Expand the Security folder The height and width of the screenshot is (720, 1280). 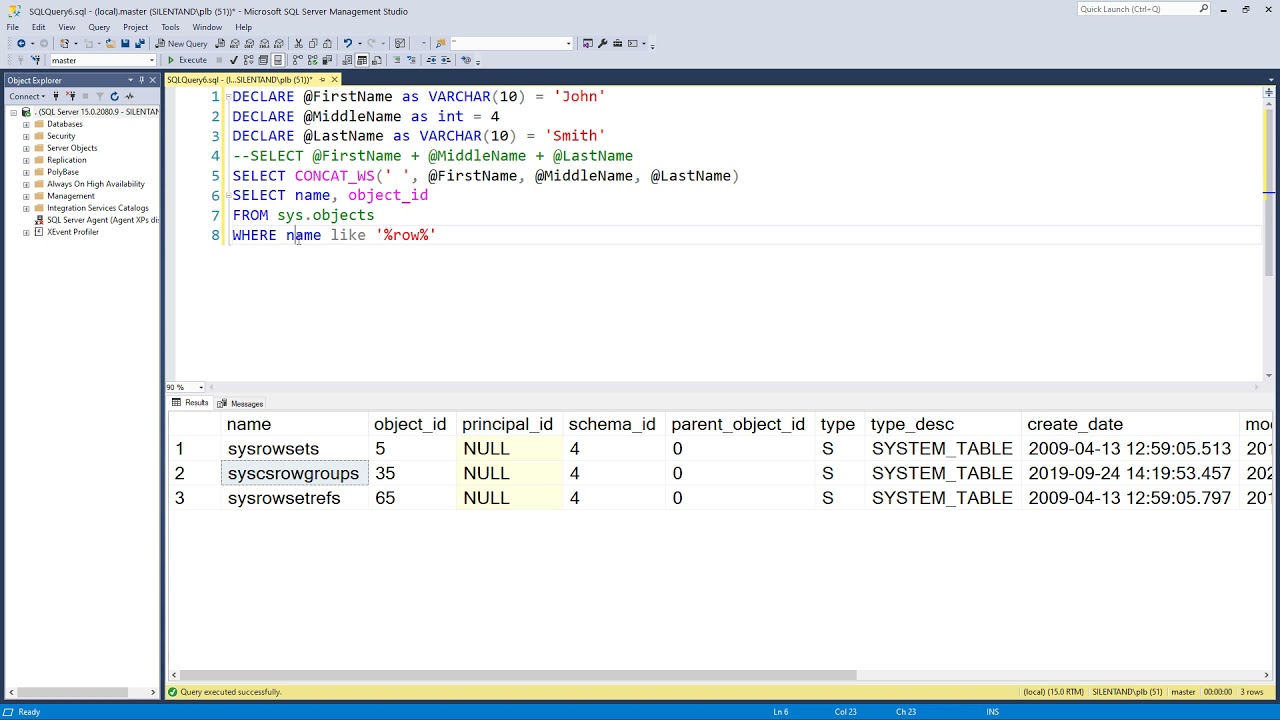coord(26,136)
